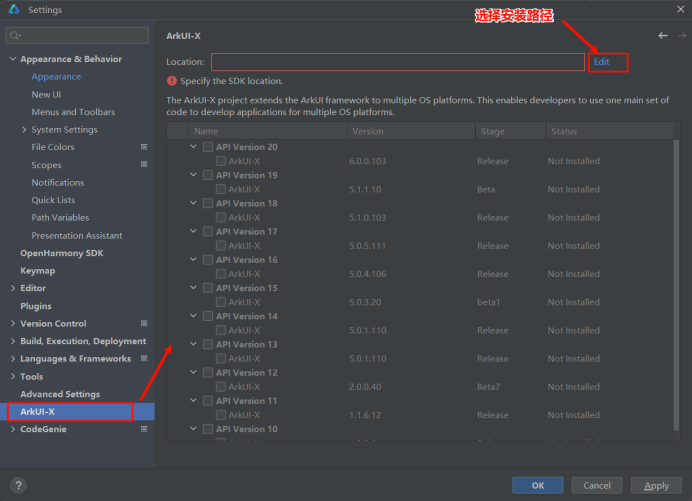Click project-level icon beside CodeGenie
692x501 pixels.
[x=144, y=429]
